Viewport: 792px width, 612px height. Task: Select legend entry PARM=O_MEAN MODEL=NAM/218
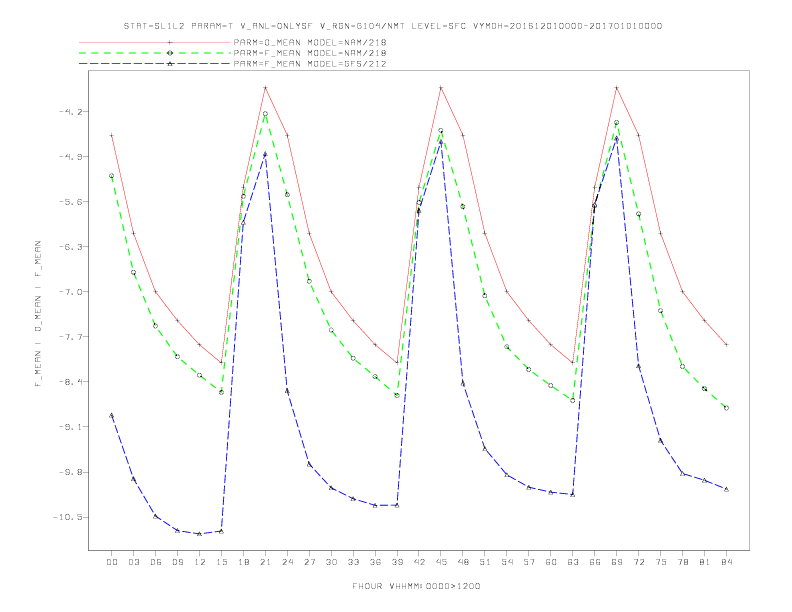(310, 42)
